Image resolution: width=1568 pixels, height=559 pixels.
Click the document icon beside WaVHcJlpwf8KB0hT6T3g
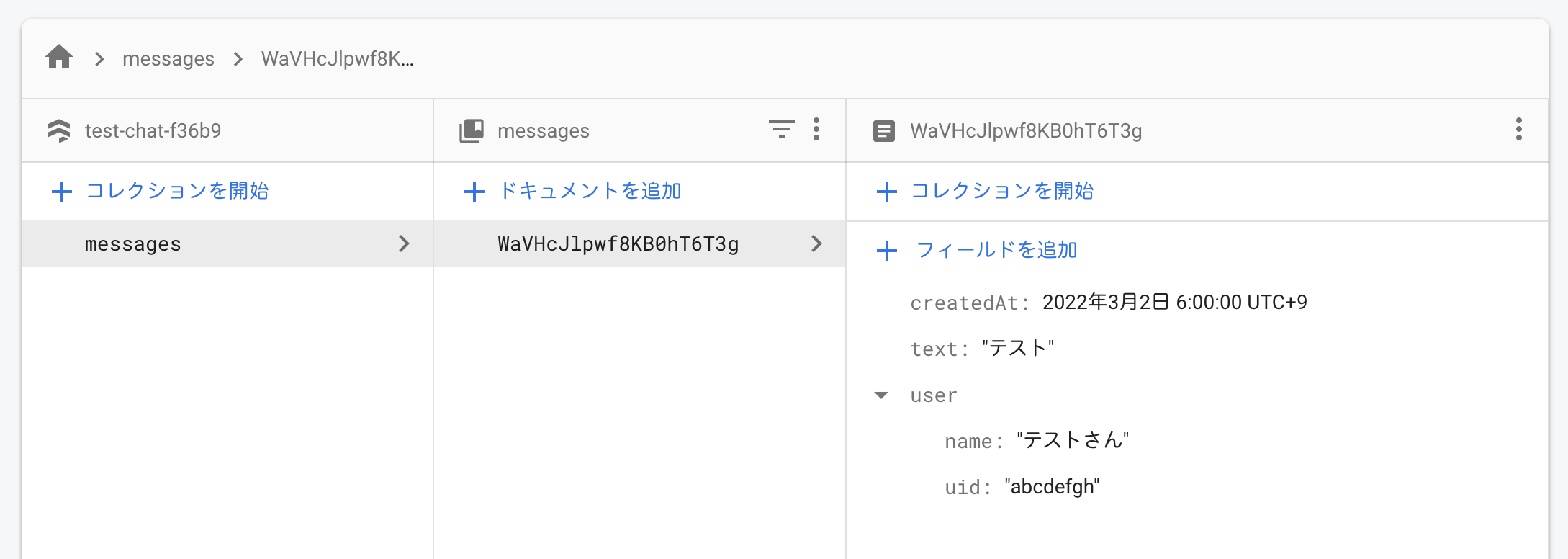point(884,131)
